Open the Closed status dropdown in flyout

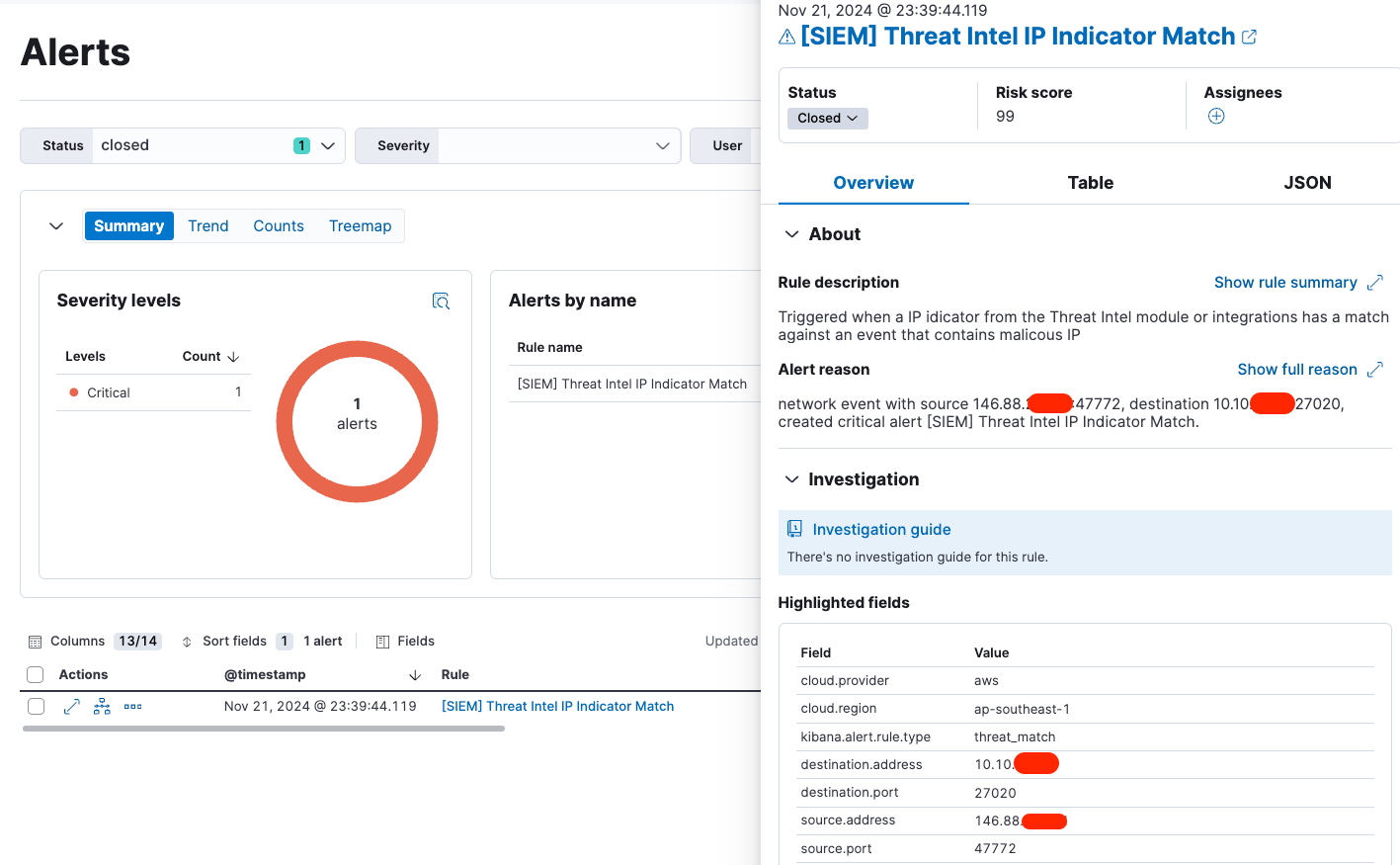coord(828,119)
